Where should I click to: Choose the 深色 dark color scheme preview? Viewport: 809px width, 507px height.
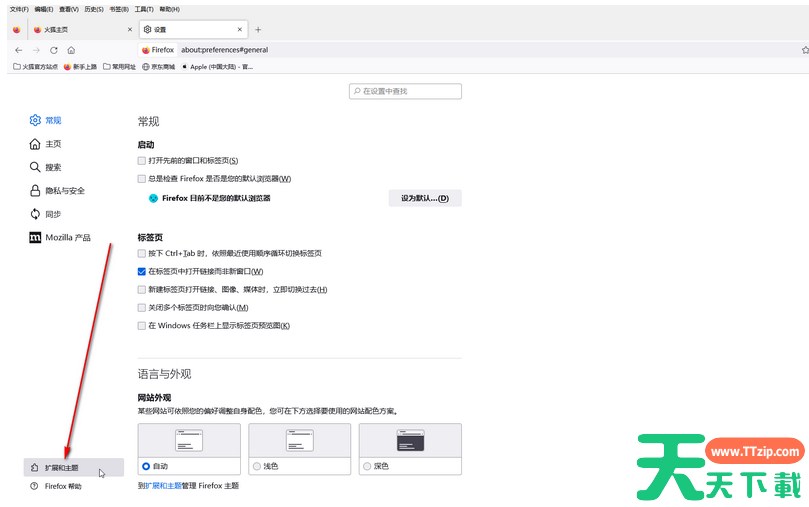(x=410, y=441)
